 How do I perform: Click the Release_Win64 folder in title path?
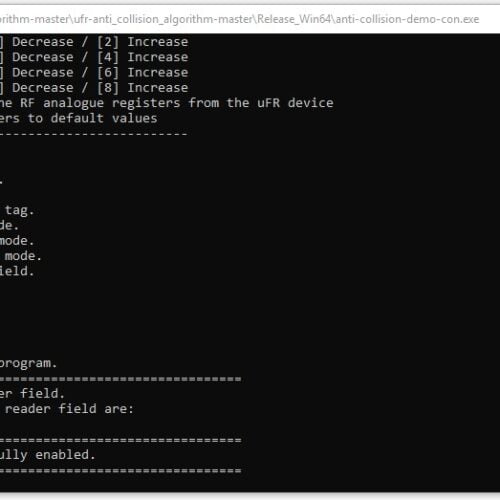point(294,19)
